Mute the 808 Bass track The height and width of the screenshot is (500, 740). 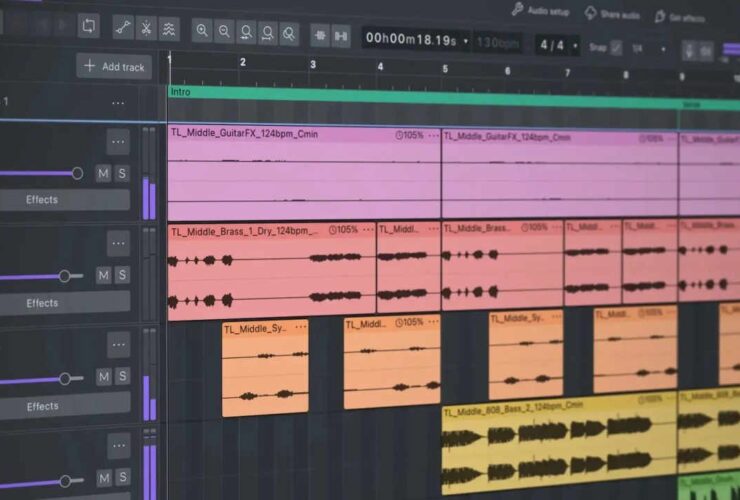105,478
